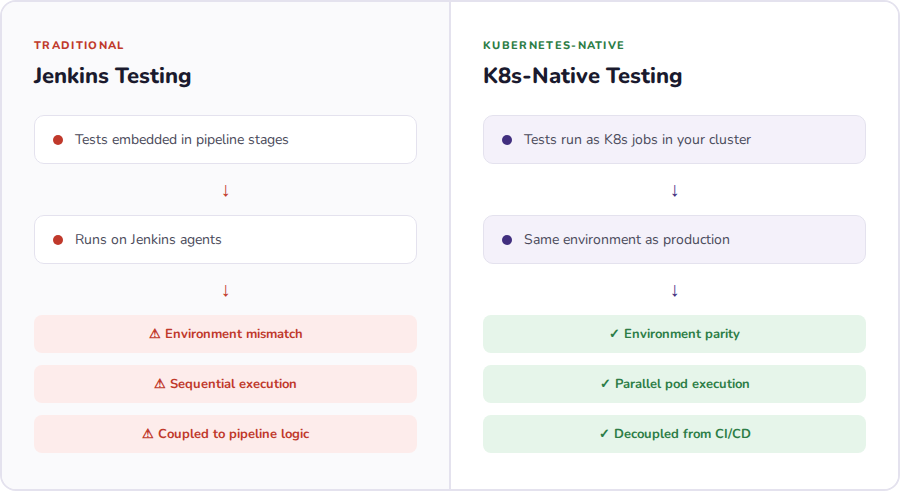Click red dot beside 'Runs on Jenkins agents'

58,240
